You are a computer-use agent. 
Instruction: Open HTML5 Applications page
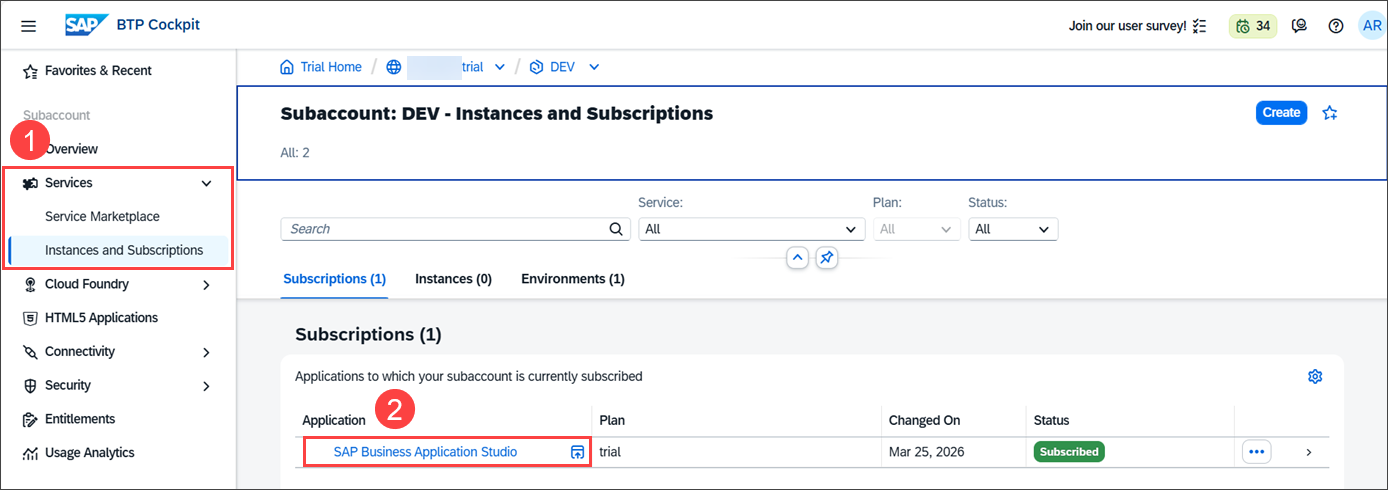(101, 318)
